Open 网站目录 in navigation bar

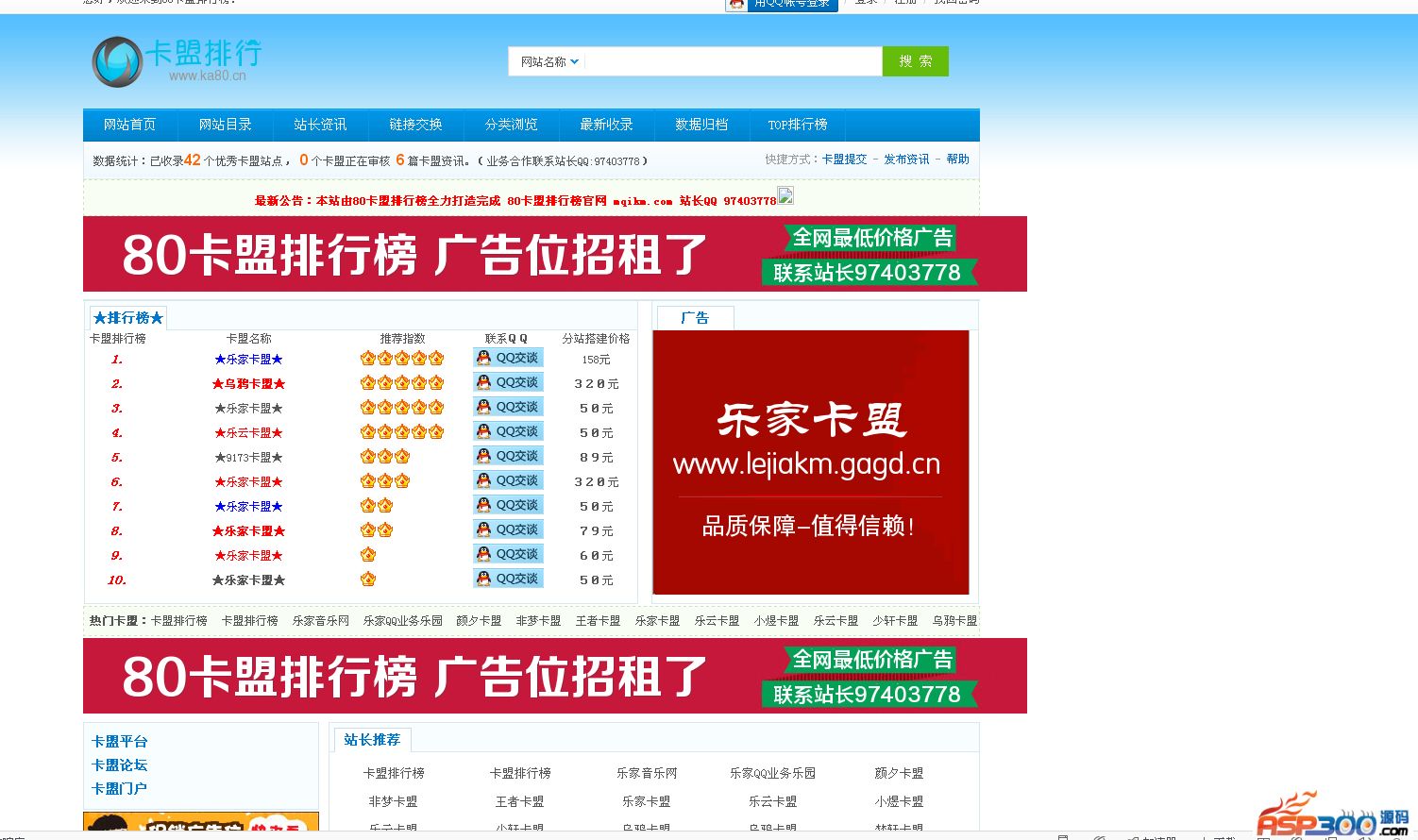click(225, 125)
